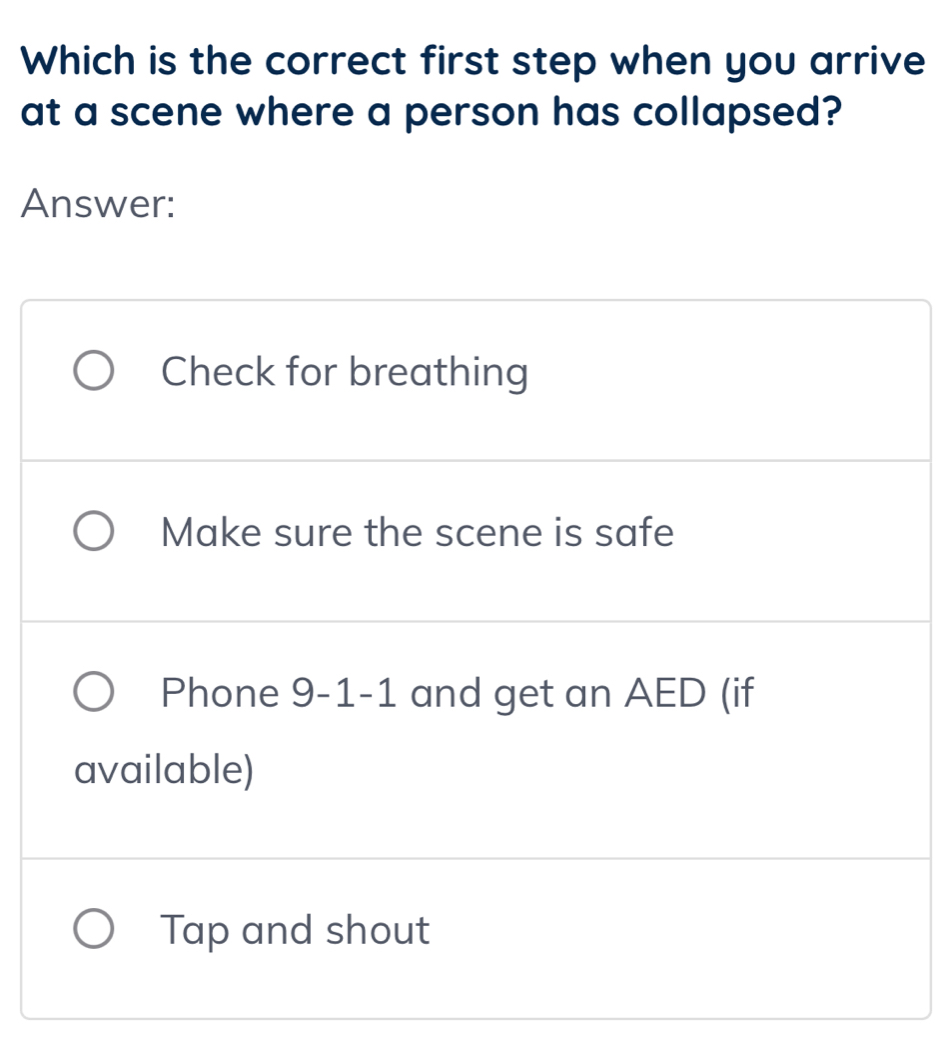Click the "Check for breathing" answer text

click(x=344, y=373)
